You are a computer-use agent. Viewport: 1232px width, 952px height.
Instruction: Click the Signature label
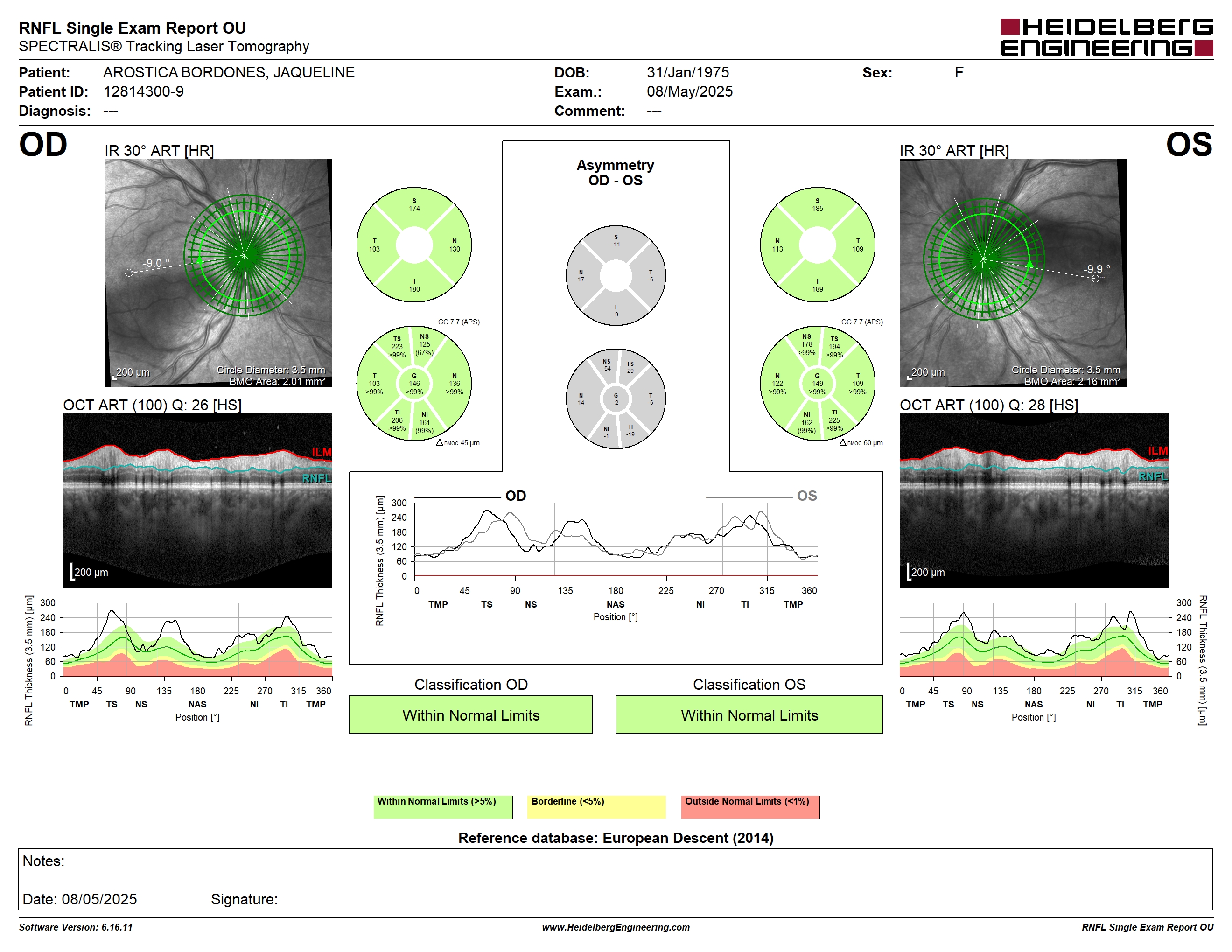[x=244, y=899]
